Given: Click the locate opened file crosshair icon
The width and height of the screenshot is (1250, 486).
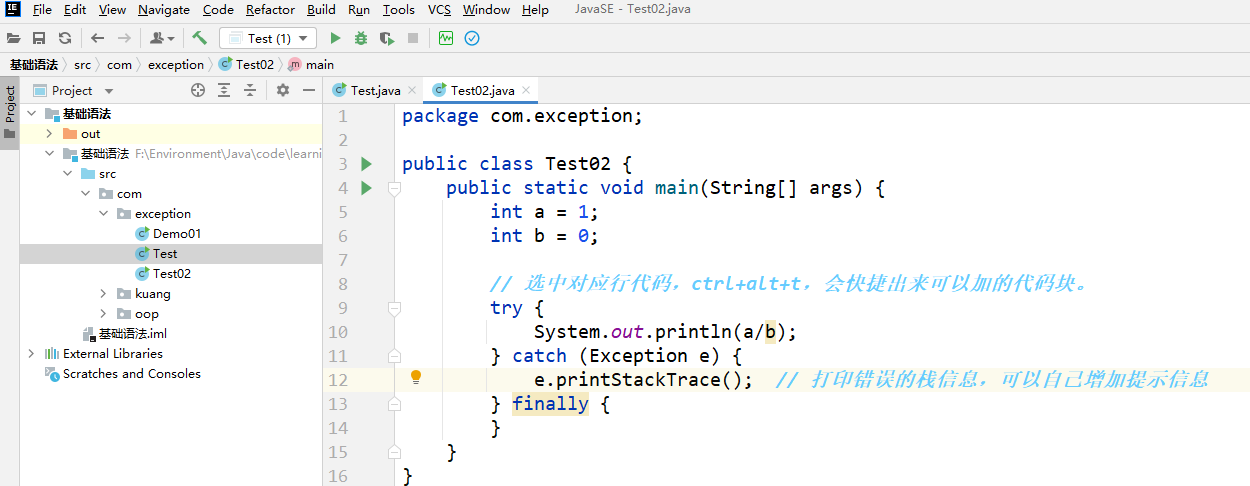Looking at the screenshot, I should [x=198, y=90].
